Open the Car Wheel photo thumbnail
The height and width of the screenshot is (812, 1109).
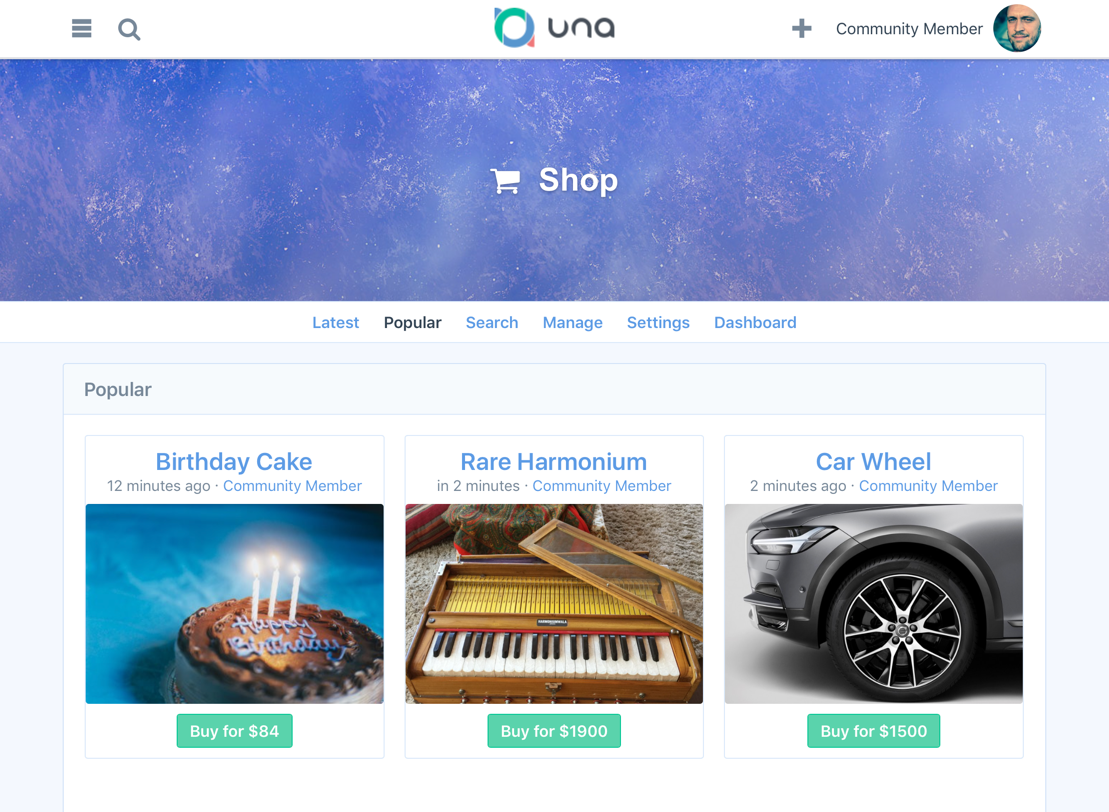873,603
